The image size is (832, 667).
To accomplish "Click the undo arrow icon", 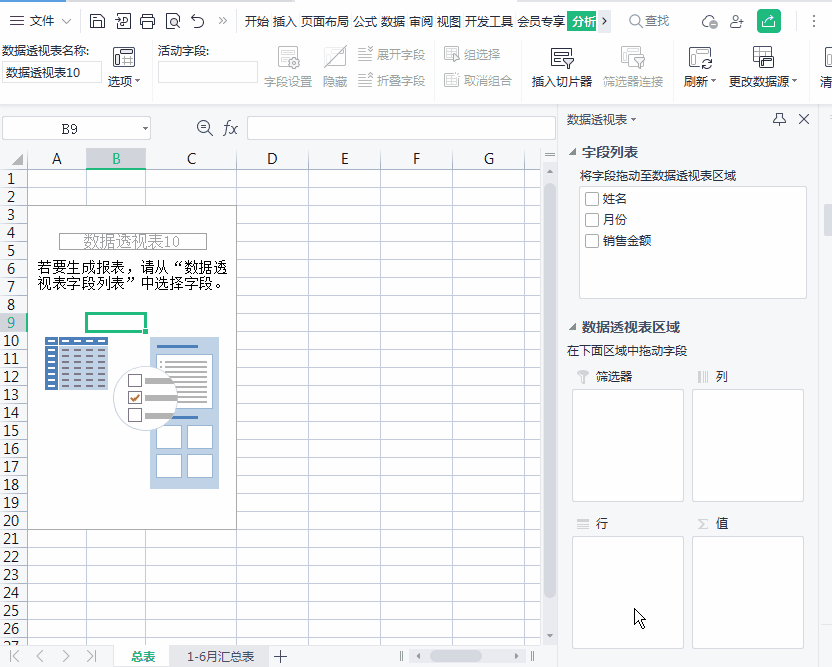I will point(198,21).
